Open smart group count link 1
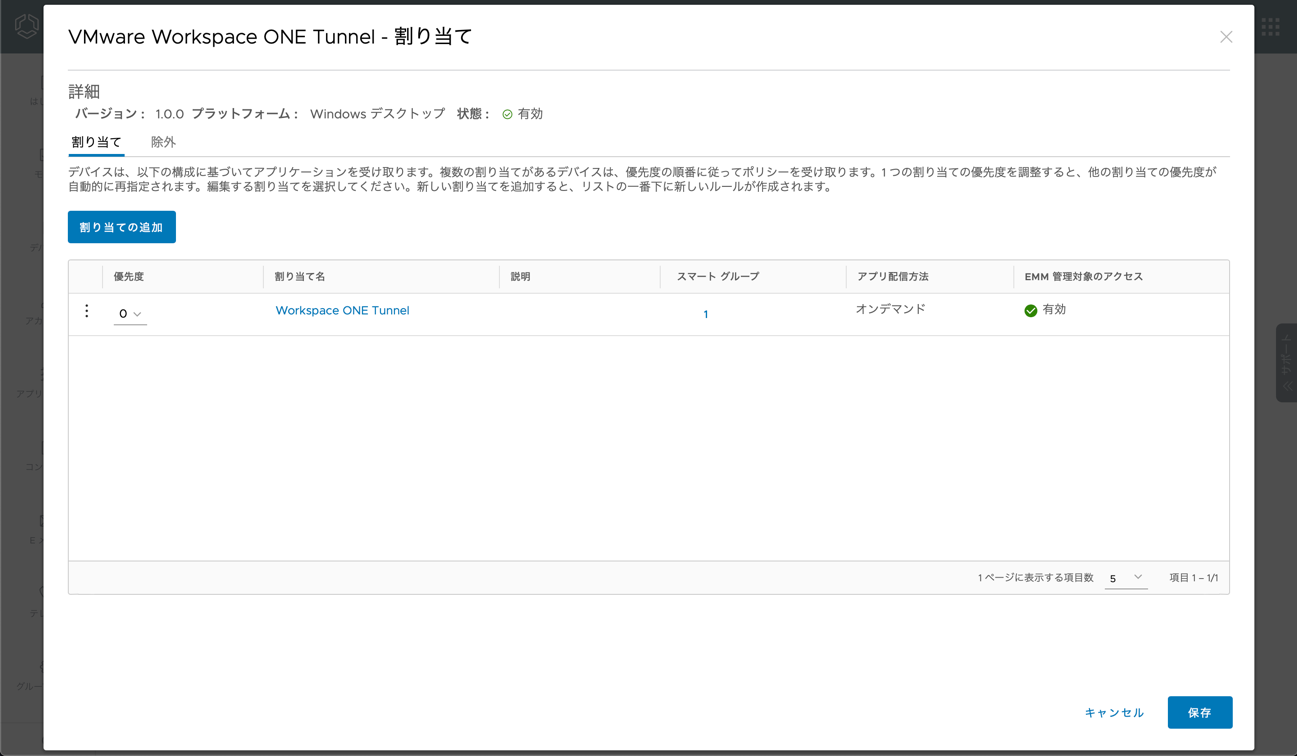 706,314
